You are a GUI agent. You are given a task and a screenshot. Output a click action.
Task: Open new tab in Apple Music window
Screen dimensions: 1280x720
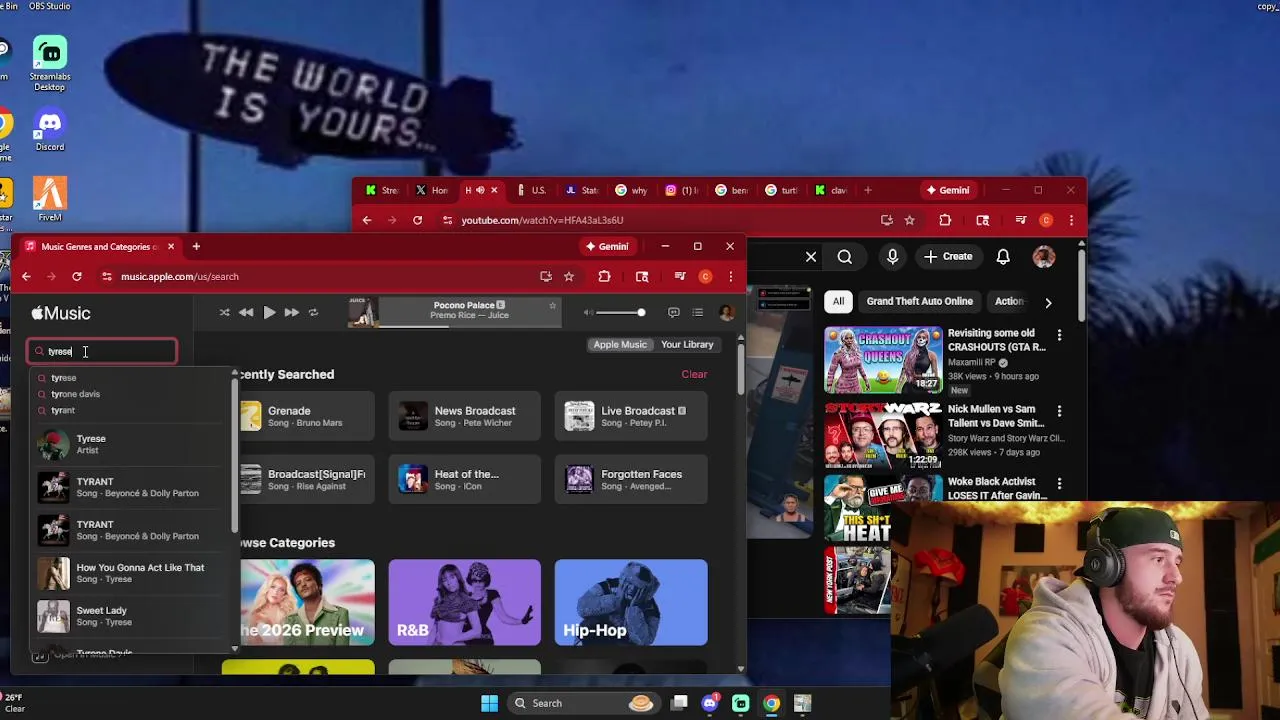pyautogui.click(x=196, y=246)
